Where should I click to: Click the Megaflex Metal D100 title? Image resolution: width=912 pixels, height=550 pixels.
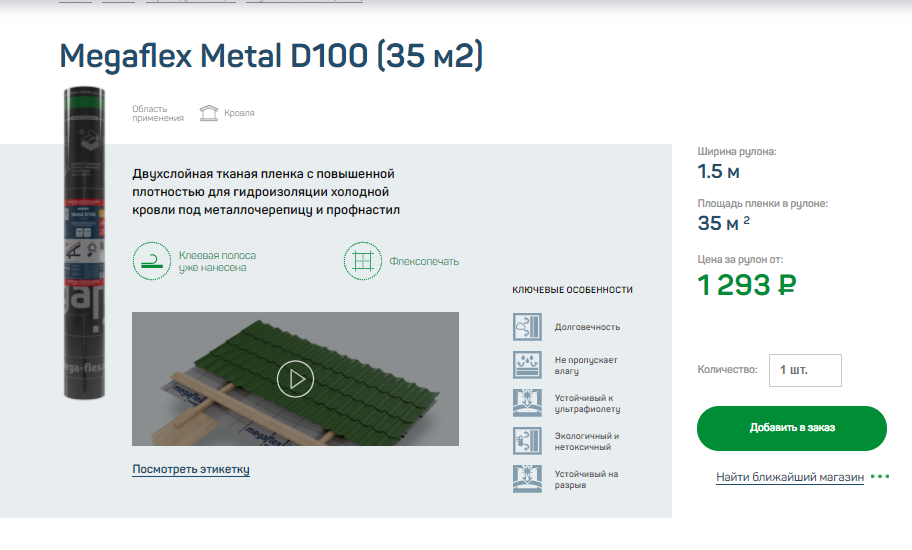coord(271,56)
